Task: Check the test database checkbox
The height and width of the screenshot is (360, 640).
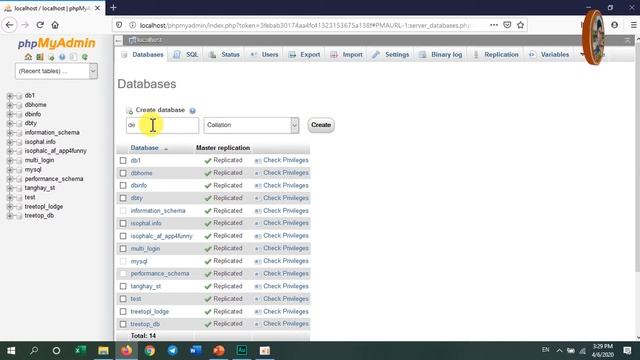Action: tap(123, 299)
